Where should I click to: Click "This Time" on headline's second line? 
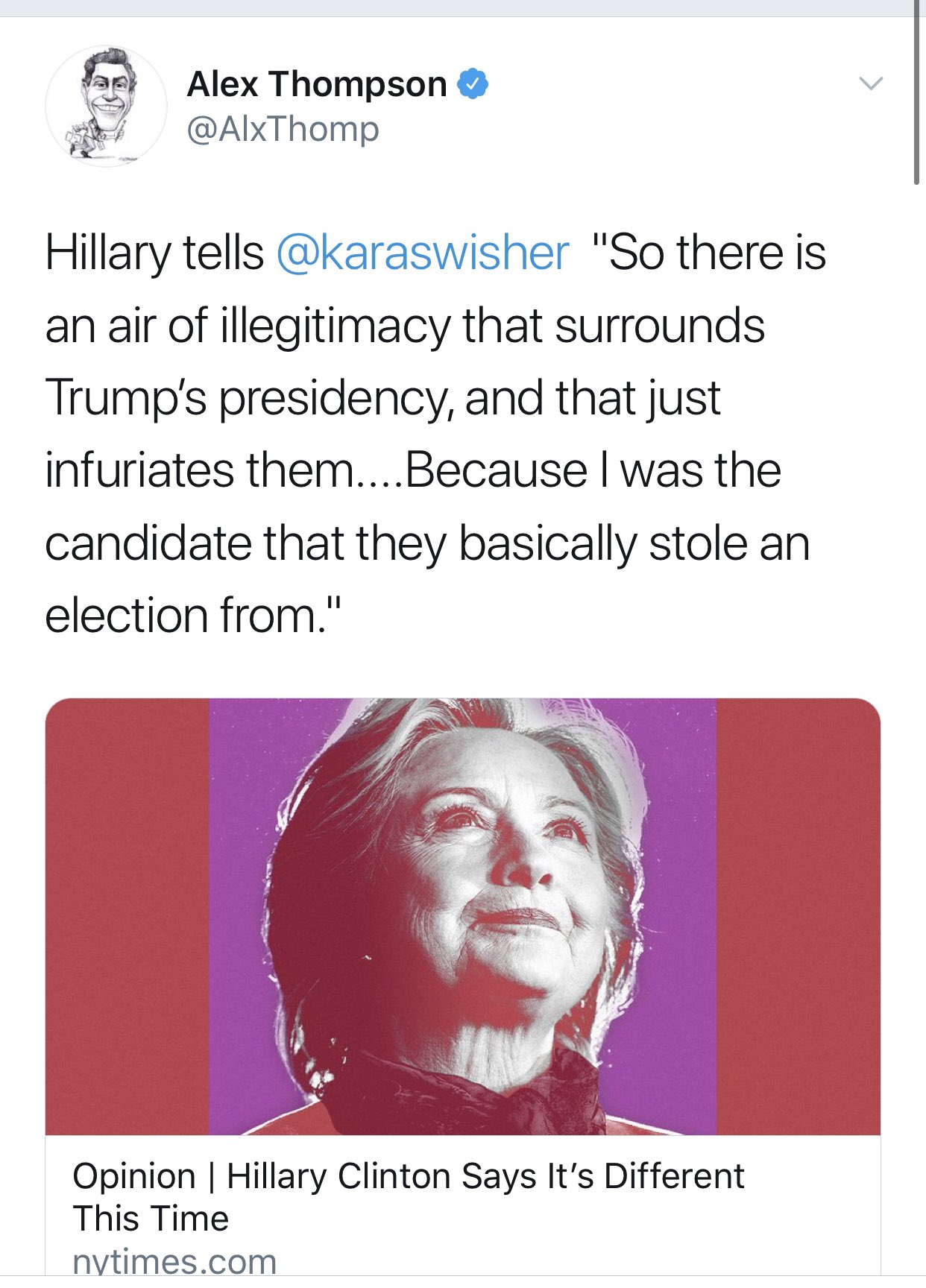tap(151, 1219)
